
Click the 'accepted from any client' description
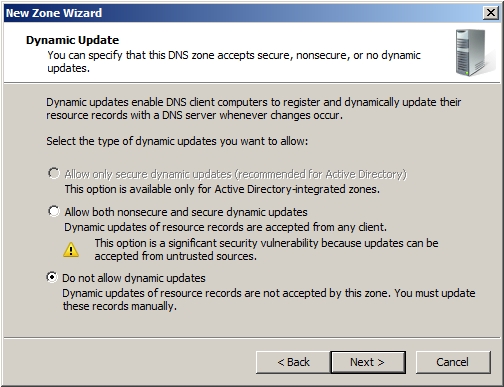point(226,227)
